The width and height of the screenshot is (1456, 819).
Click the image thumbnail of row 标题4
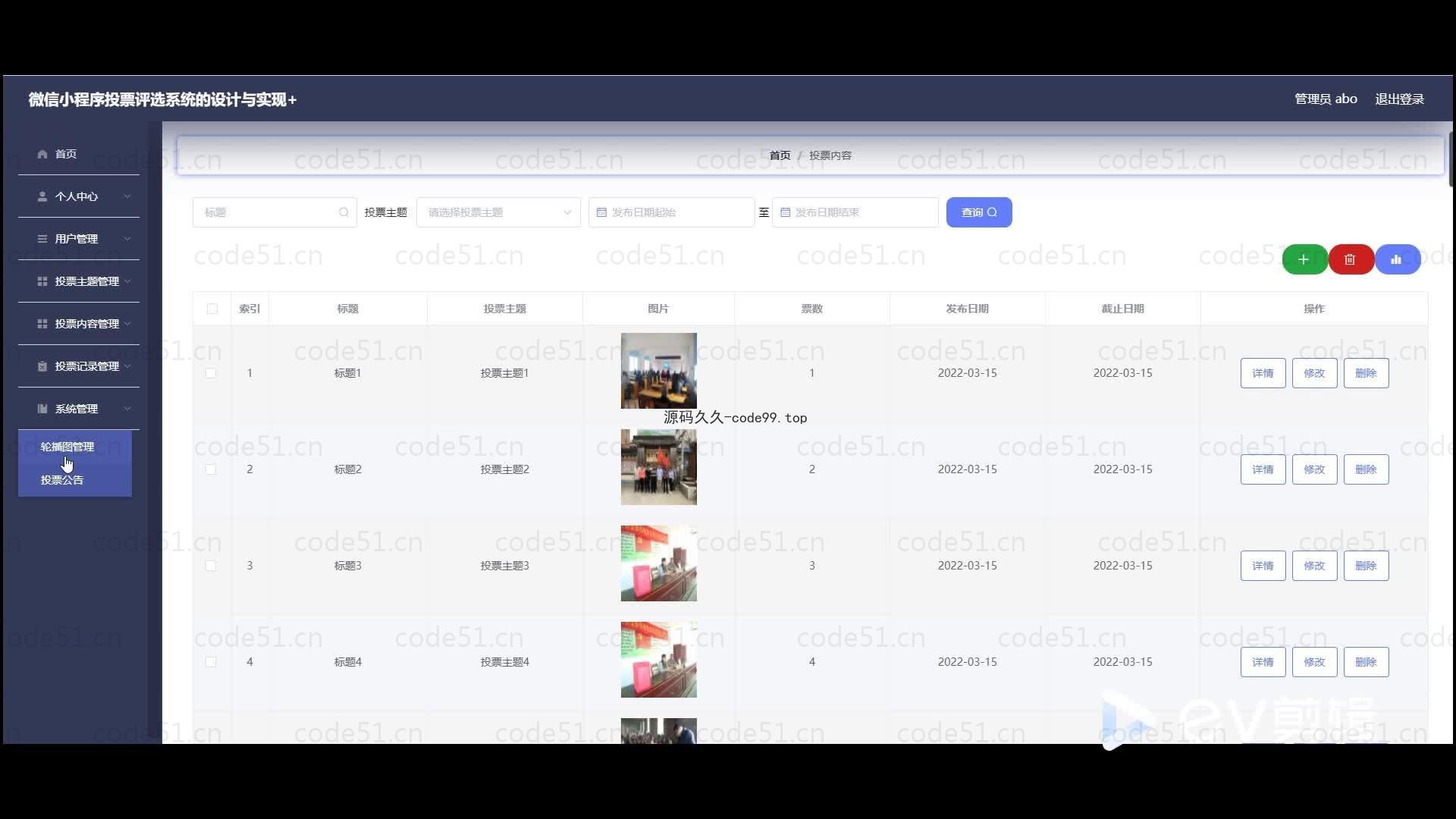coord(658,660)
